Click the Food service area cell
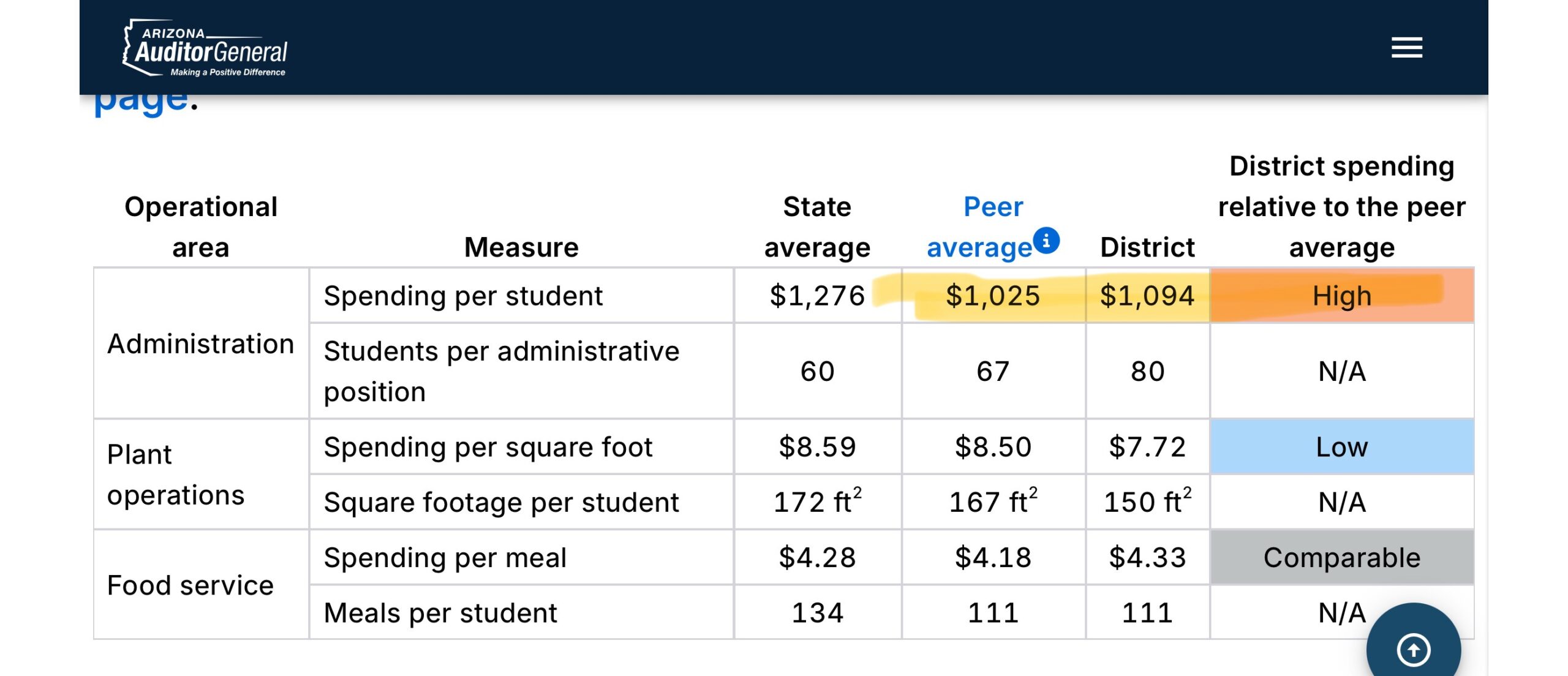 click(190, 585)
